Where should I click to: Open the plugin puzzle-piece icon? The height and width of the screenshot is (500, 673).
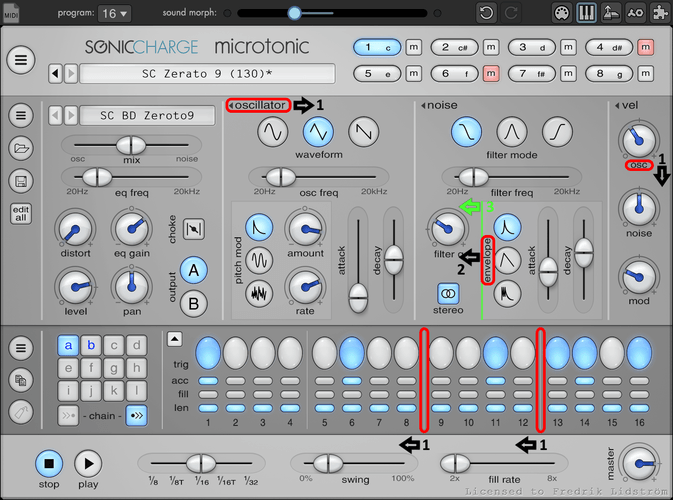660,13
